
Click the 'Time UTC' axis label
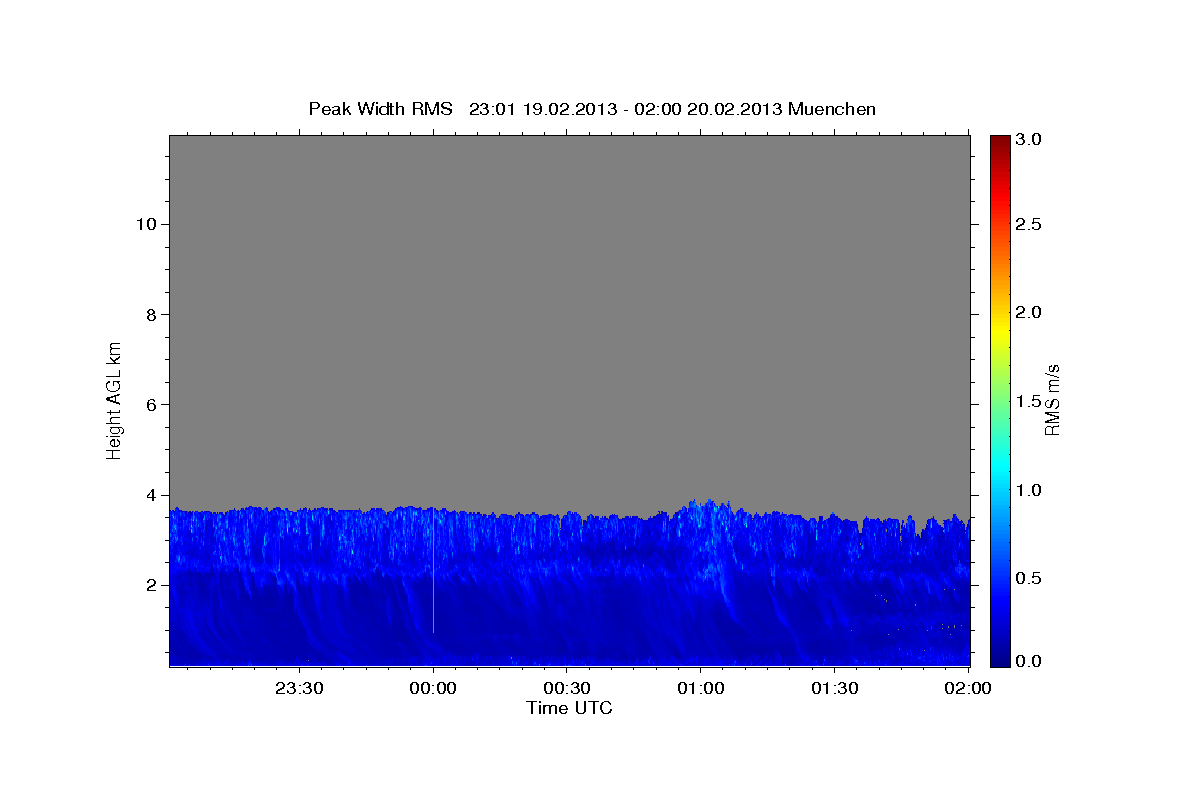point(569,708)
